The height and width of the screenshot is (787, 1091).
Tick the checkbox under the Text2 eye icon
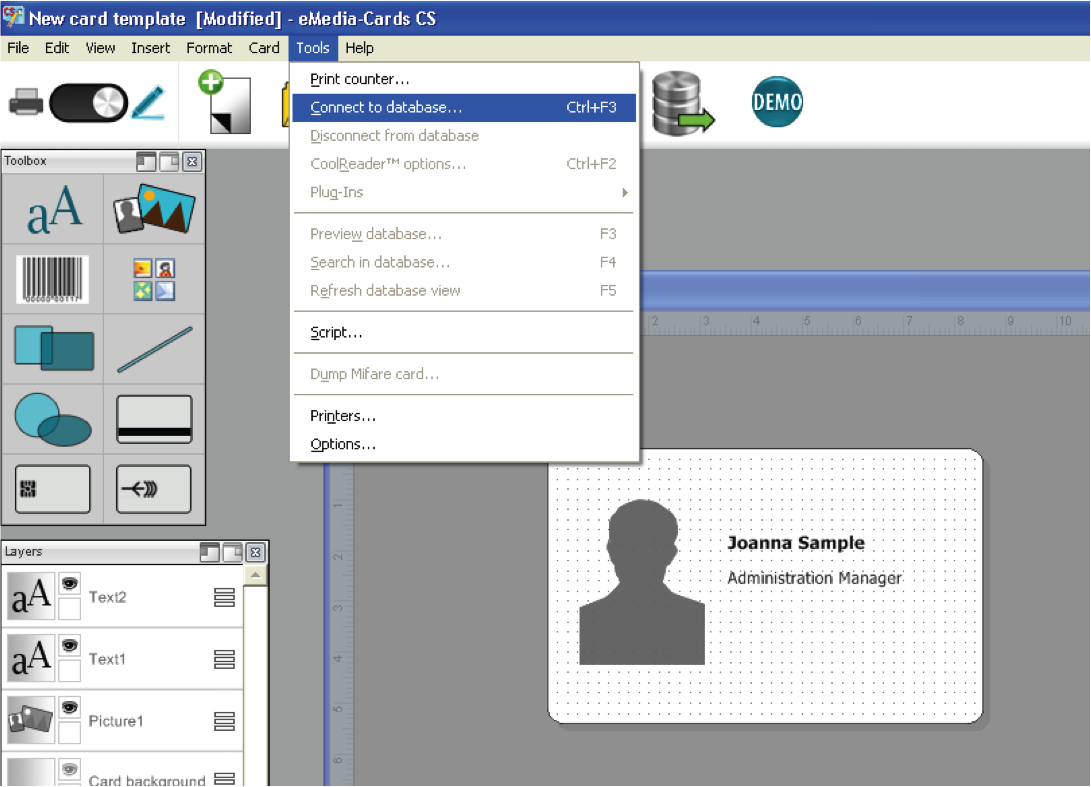pos(69,608)
